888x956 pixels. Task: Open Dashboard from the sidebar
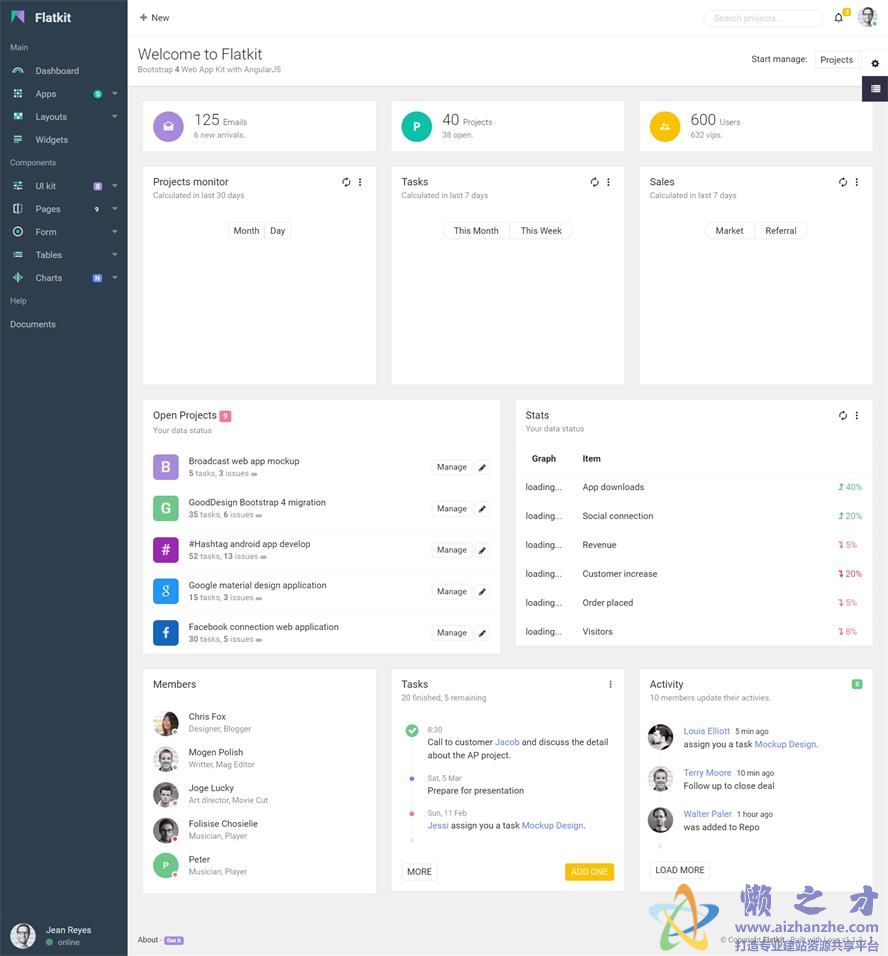tap(57, 71)
